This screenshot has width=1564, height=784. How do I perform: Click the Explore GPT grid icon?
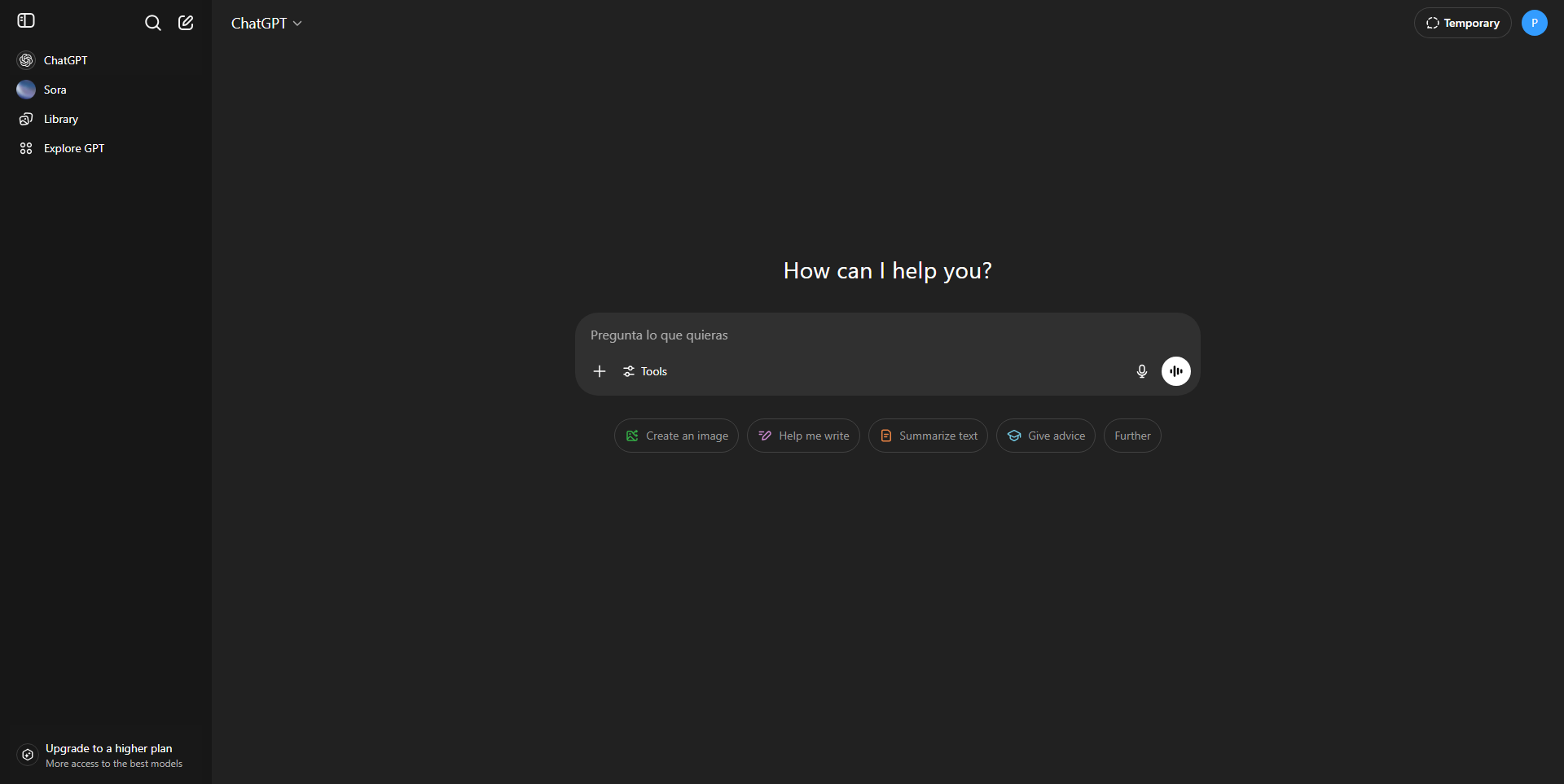[26, 148]
